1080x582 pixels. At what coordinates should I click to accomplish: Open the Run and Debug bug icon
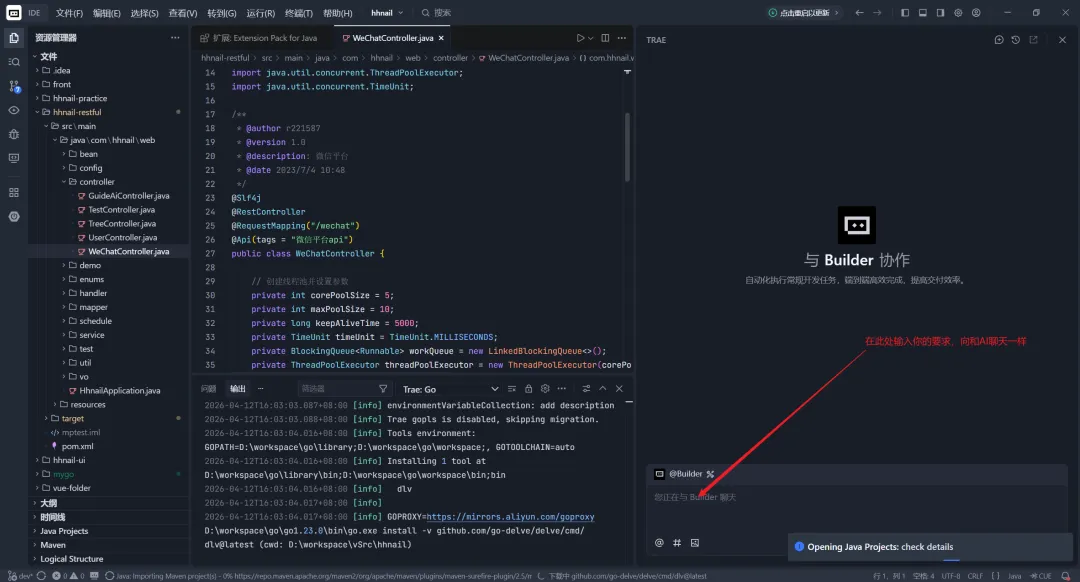[x=14, y=134]
